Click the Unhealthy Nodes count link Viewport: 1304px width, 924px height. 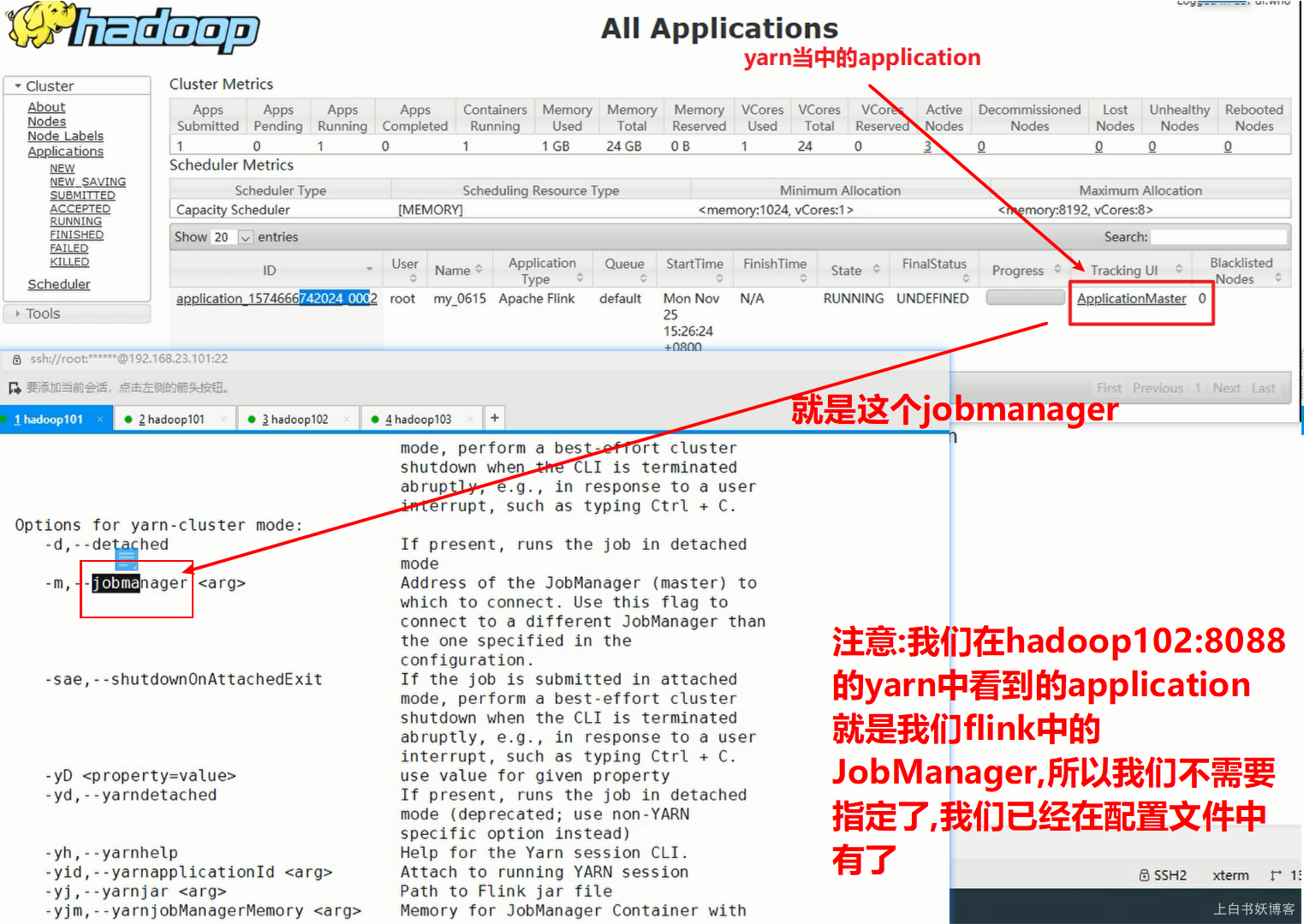tap(1152, 146)
